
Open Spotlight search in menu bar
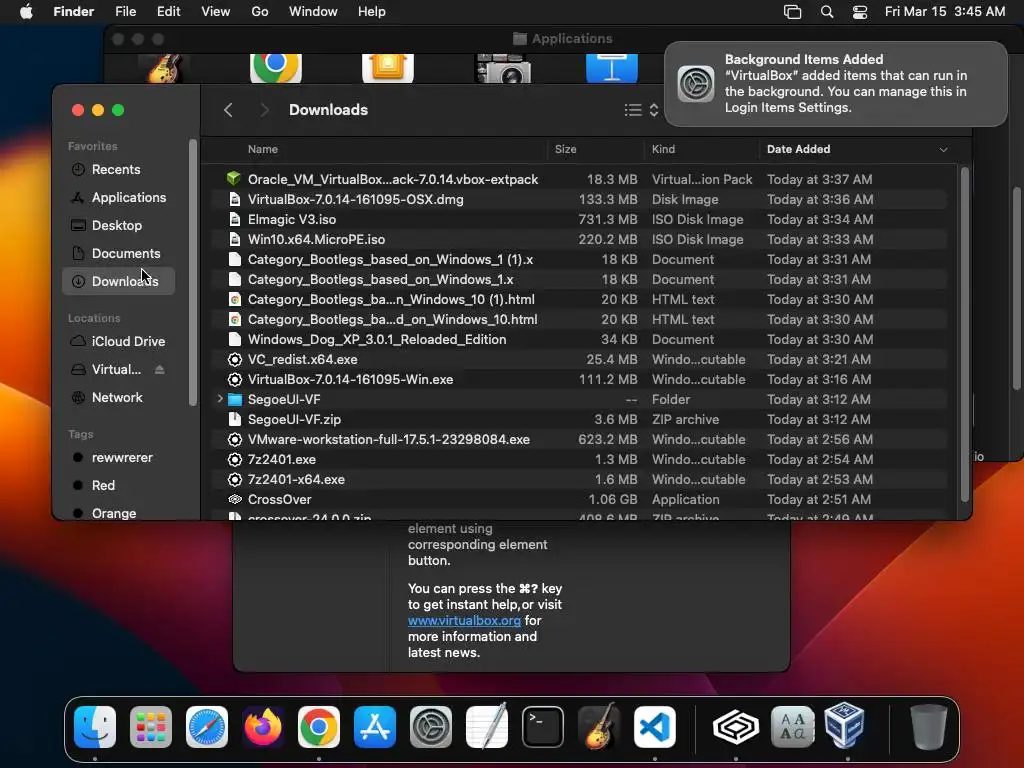coord(827,12)
